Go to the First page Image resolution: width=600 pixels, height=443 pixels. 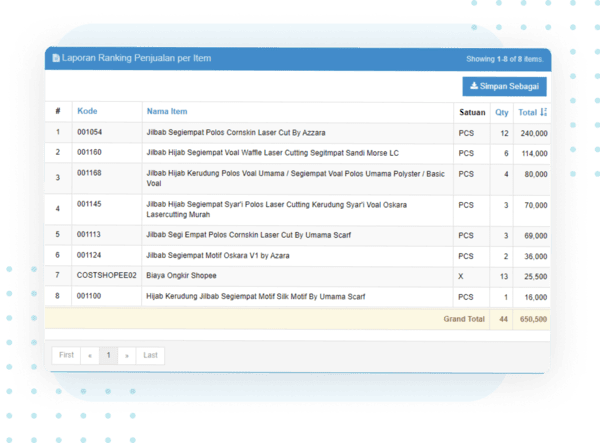(x=66, y=355)
